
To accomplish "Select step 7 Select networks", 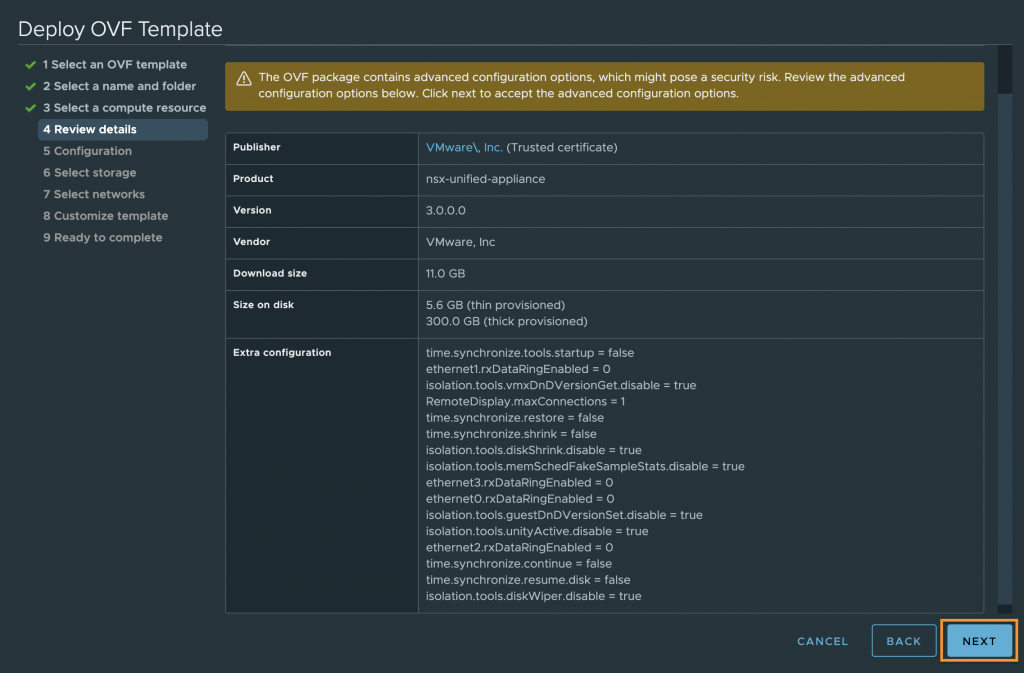I will click(x=94, y=194).
